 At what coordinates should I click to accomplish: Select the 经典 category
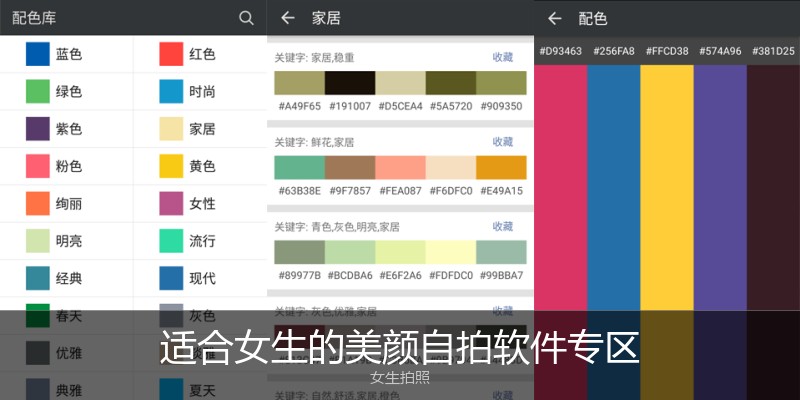tap(67, 278)
